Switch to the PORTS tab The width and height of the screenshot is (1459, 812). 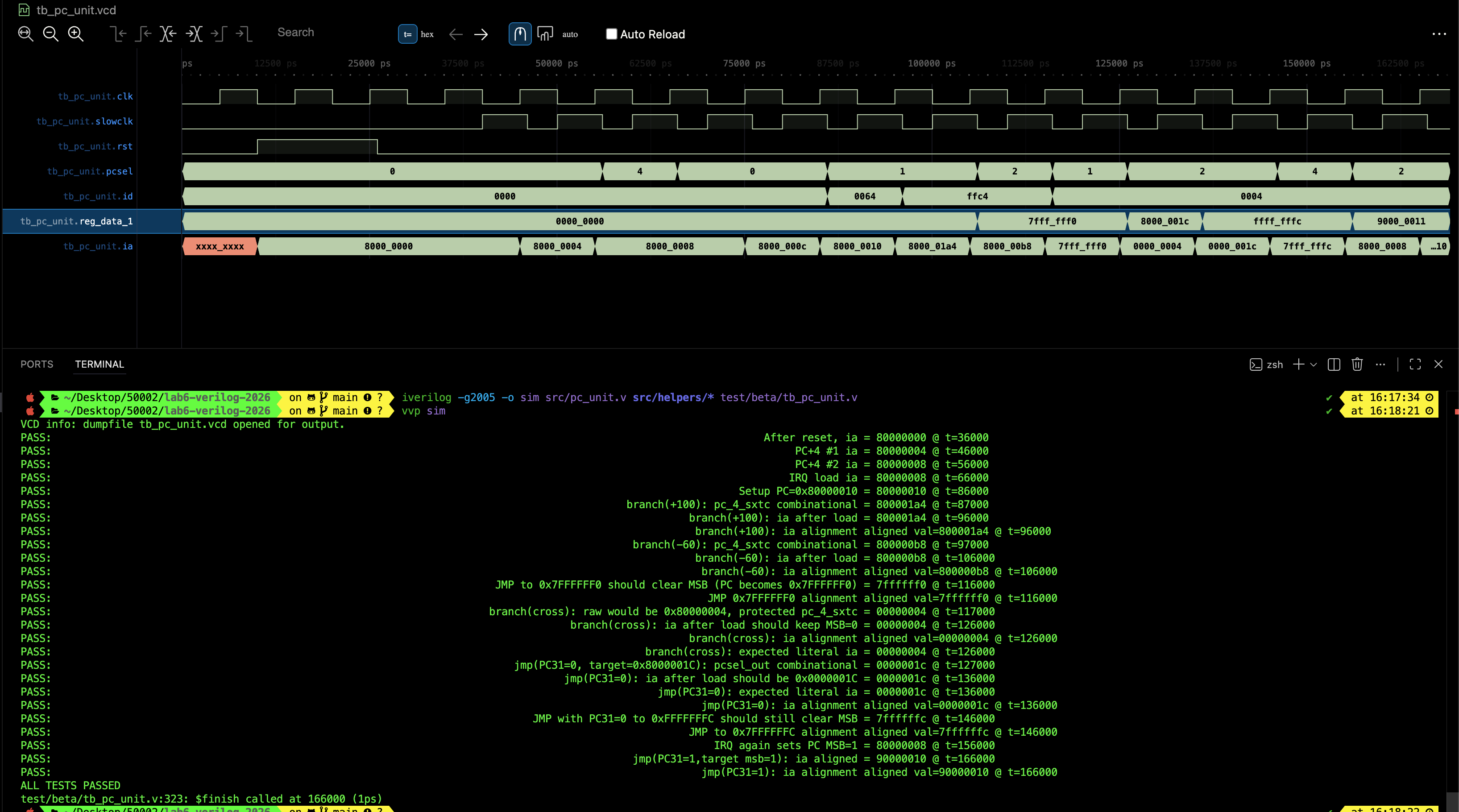tap(37, 364)
